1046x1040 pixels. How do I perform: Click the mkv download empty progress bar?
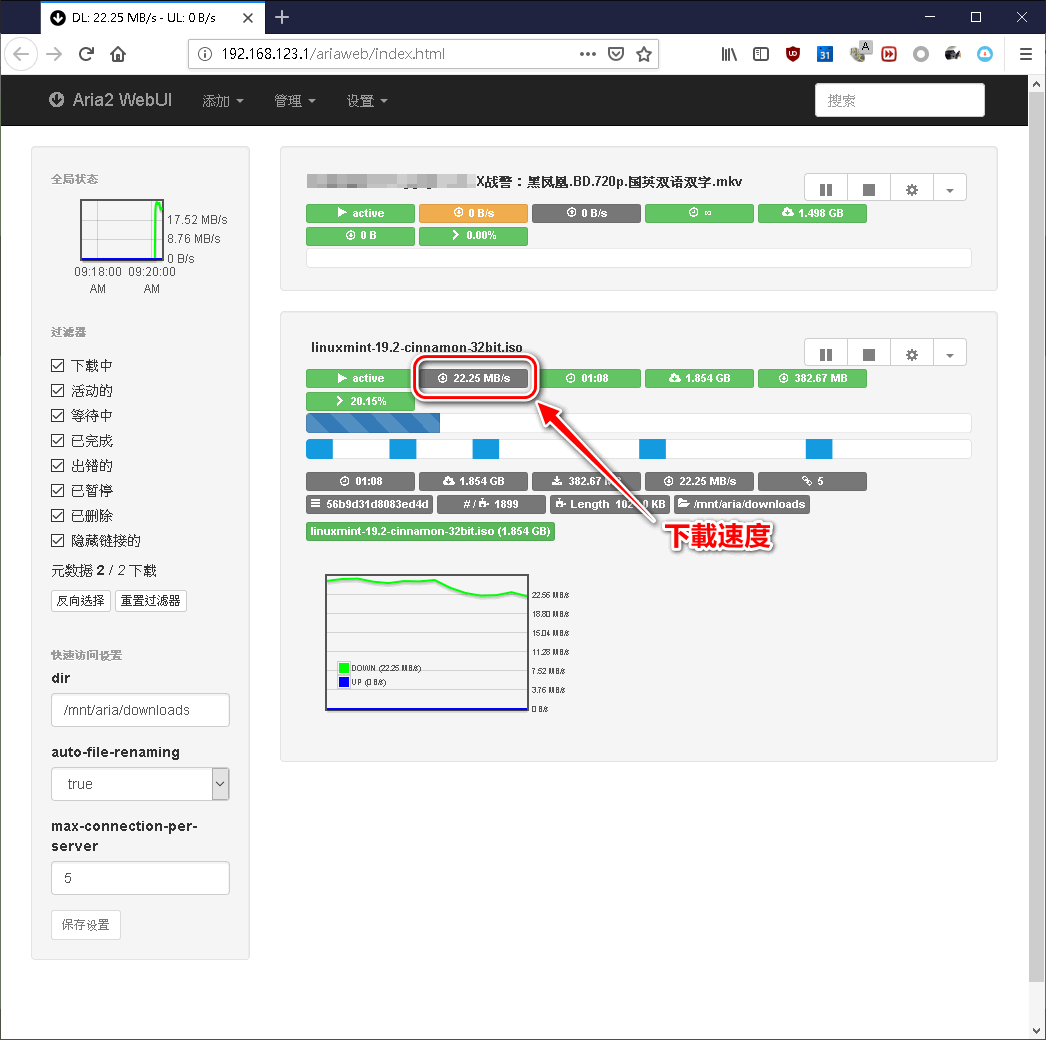(x=638, y=258)
